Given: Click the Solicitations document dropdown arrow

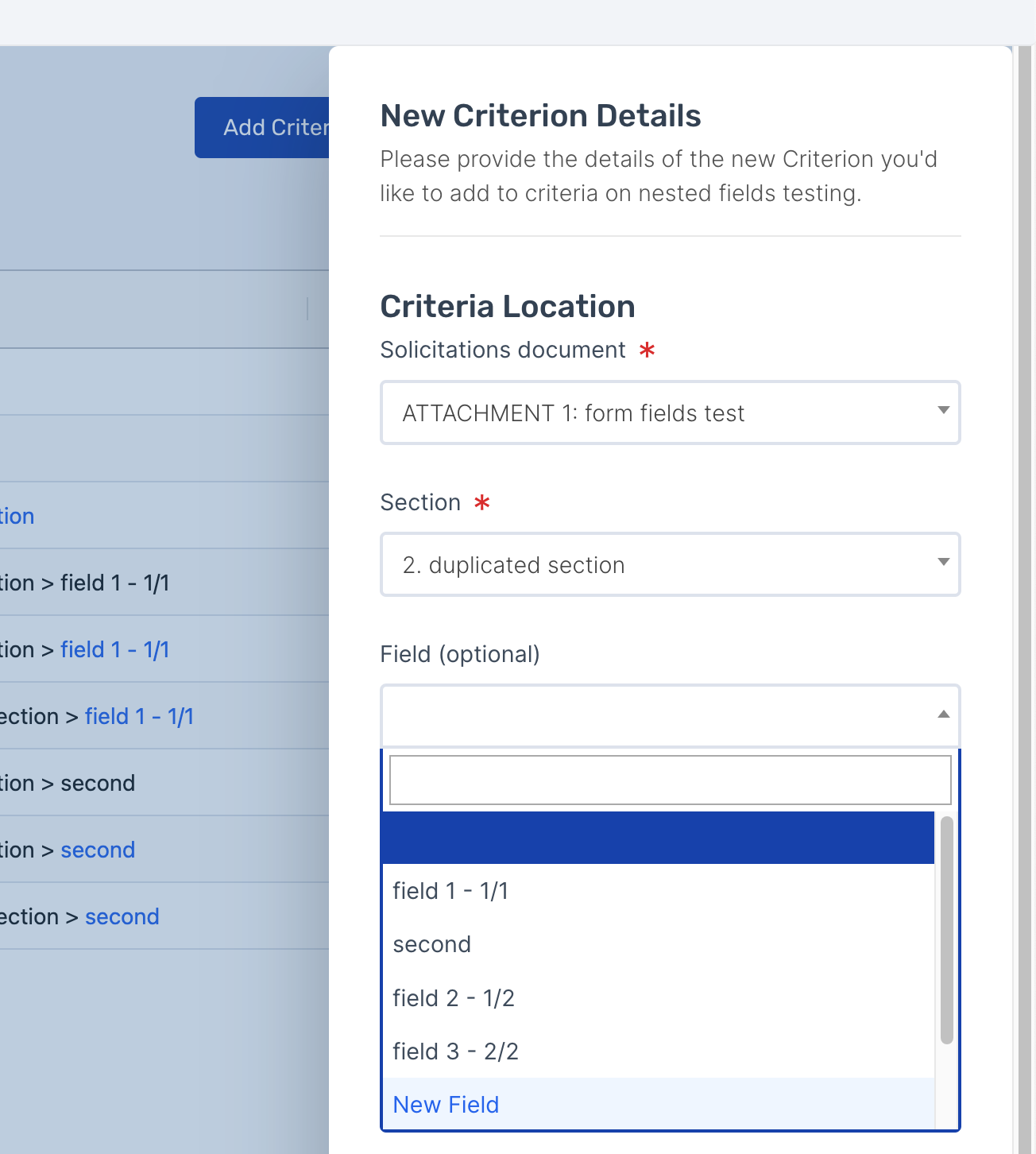Looking at the screenshot, I should click(943, 411).
